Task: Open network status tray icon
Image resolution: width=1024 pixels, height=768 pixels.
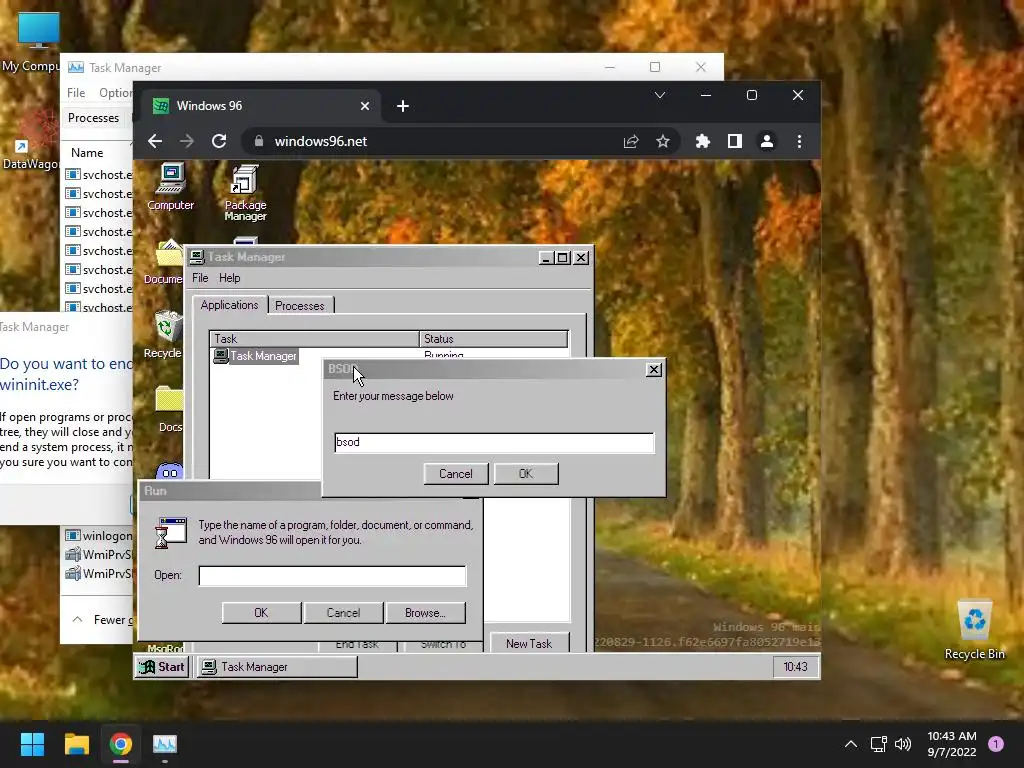Action: (878, 744)
